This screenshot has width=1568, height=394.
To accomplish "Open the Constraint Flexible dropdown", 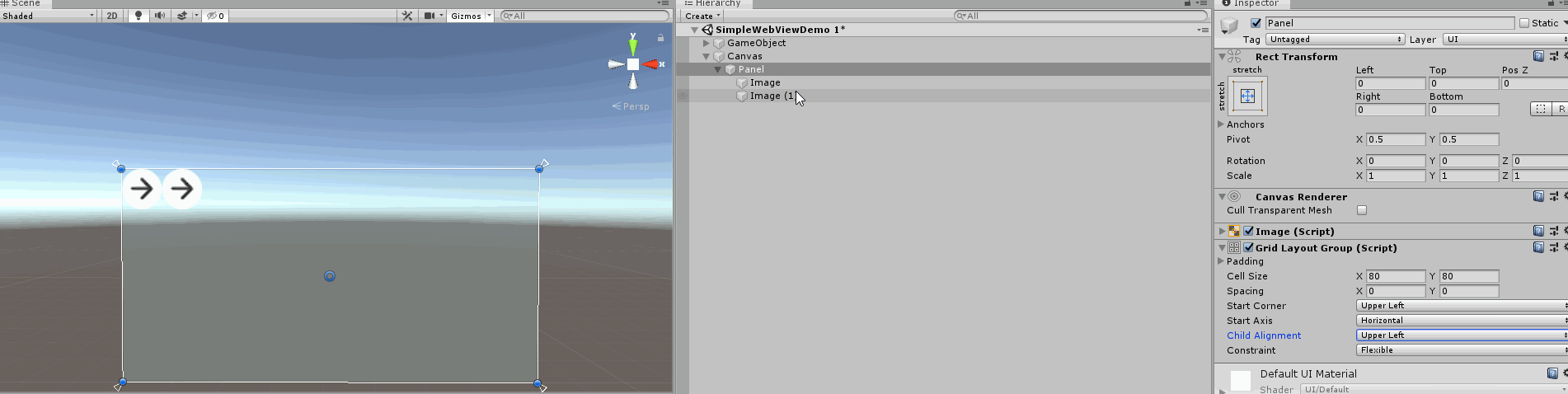I will [1462, 350].
